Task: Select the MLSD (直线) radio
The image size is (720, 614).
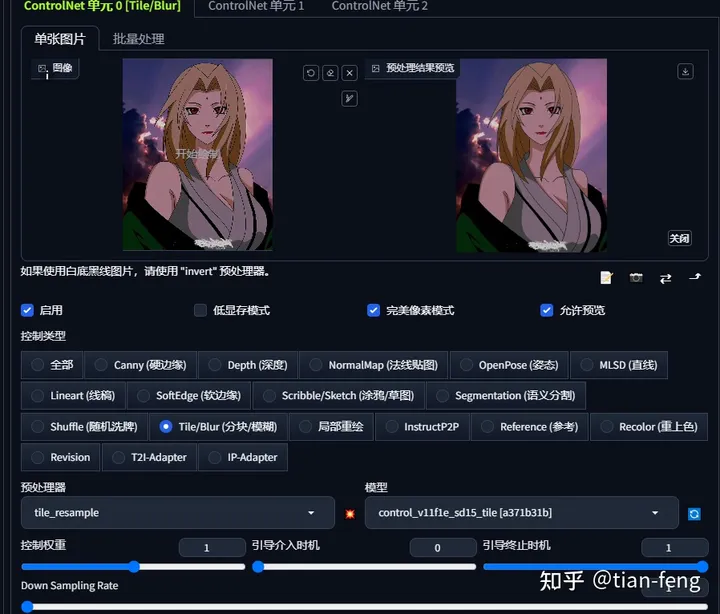Action: (586, 365)
